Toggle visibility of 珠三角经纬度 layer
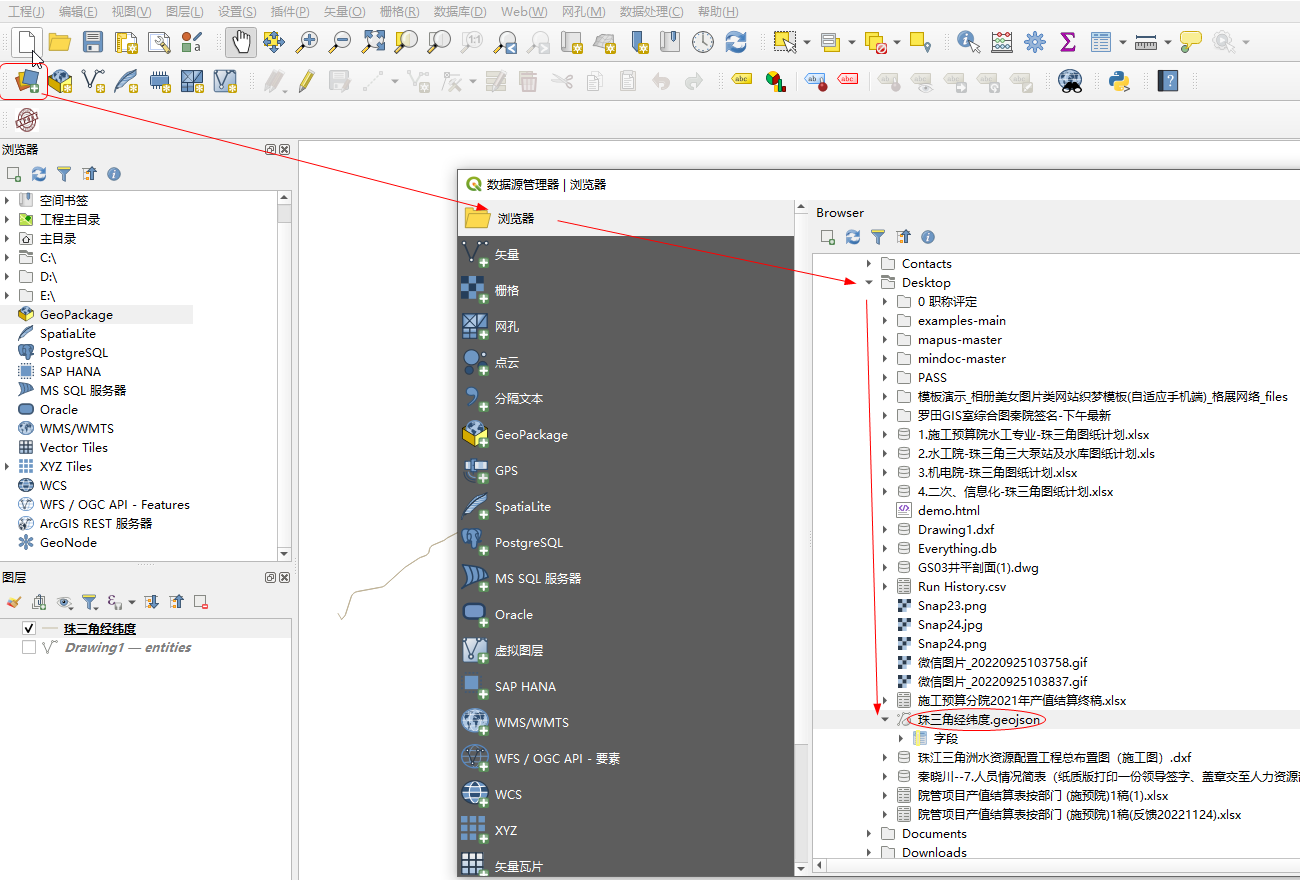Image resolution: width=1300 pixels, height=880 pixels. point(29,628)
